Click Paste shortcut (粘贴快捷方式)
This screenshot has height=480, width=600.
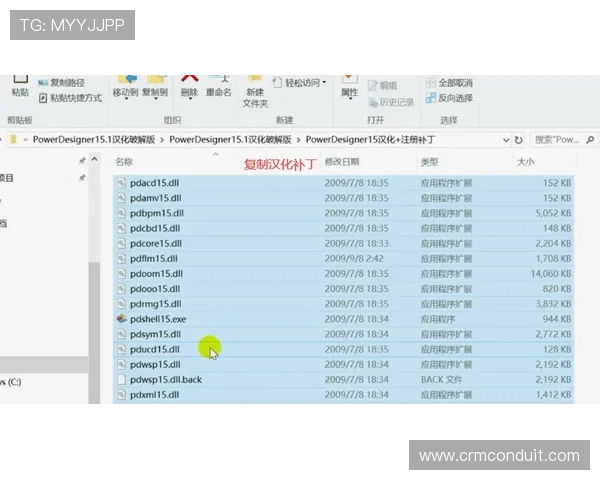point(70,98)
